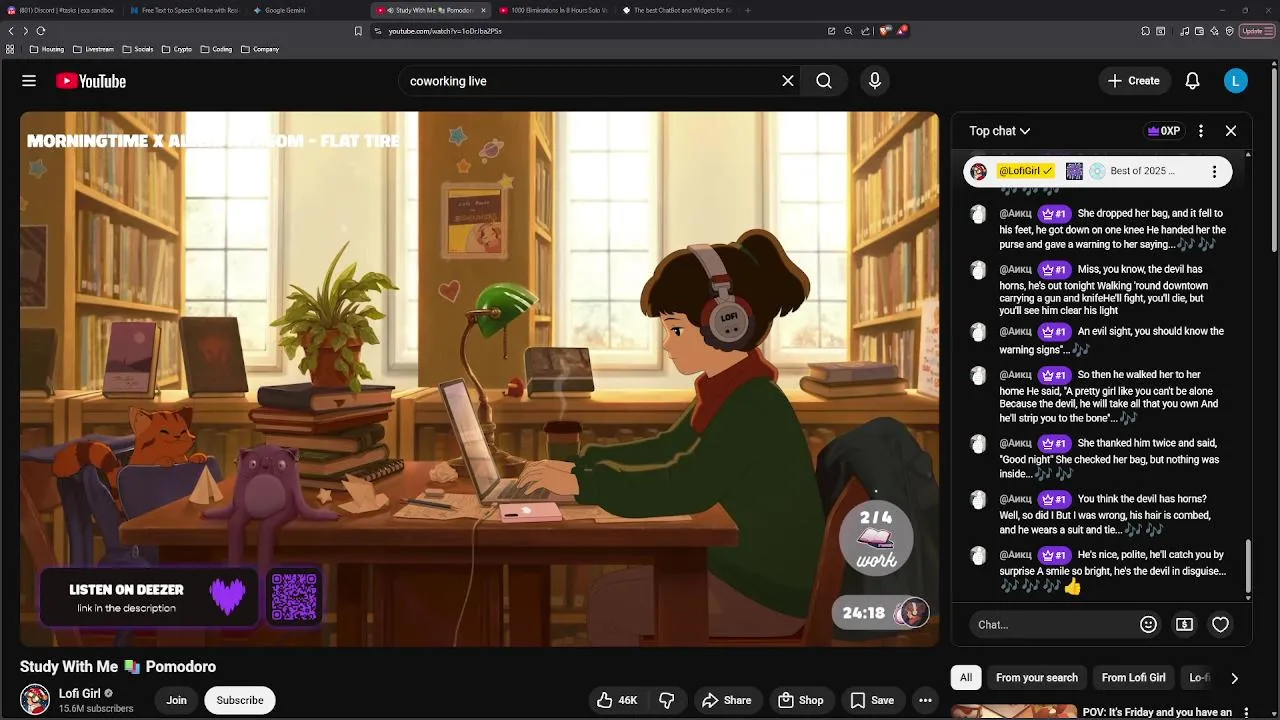The width and height of the screenshot is (1280, 720).
Task: Open the recommended video thumbnail
Action: (1013, 712)
